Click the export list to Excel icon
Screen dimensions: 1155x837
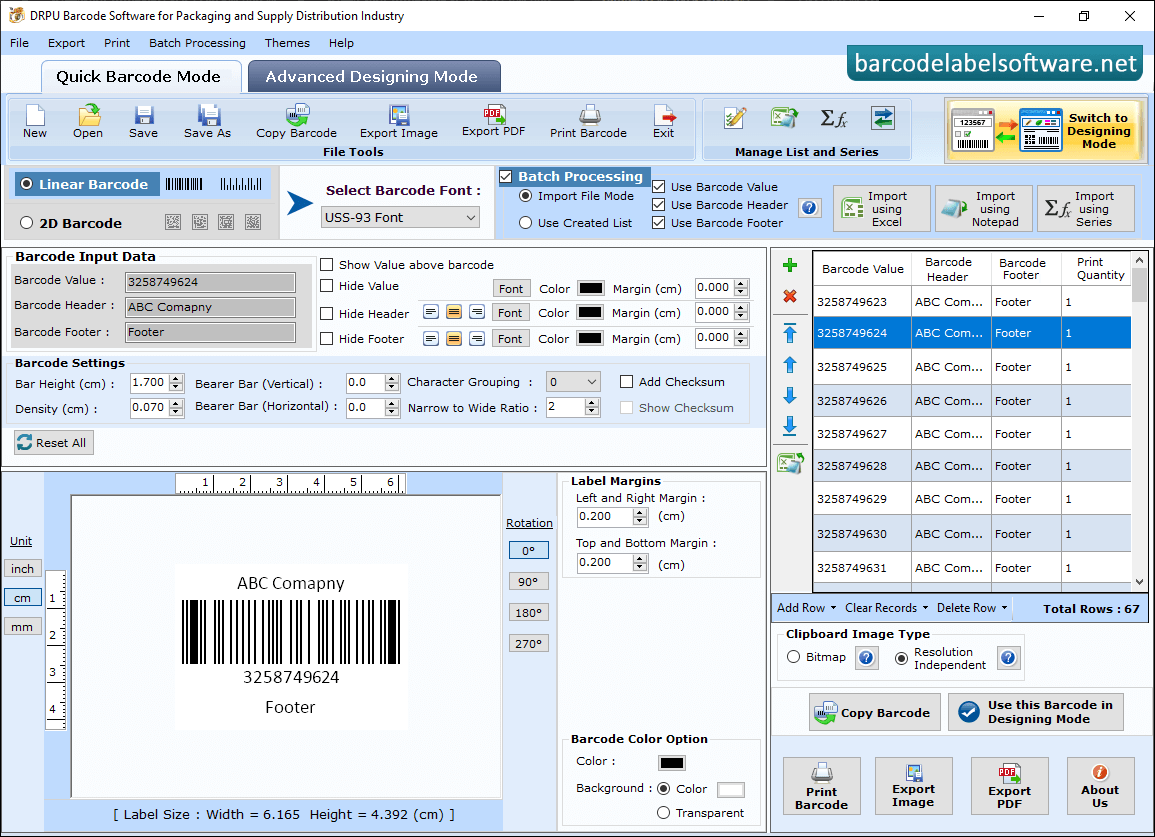pyautogui.click(x=790, y=463)
